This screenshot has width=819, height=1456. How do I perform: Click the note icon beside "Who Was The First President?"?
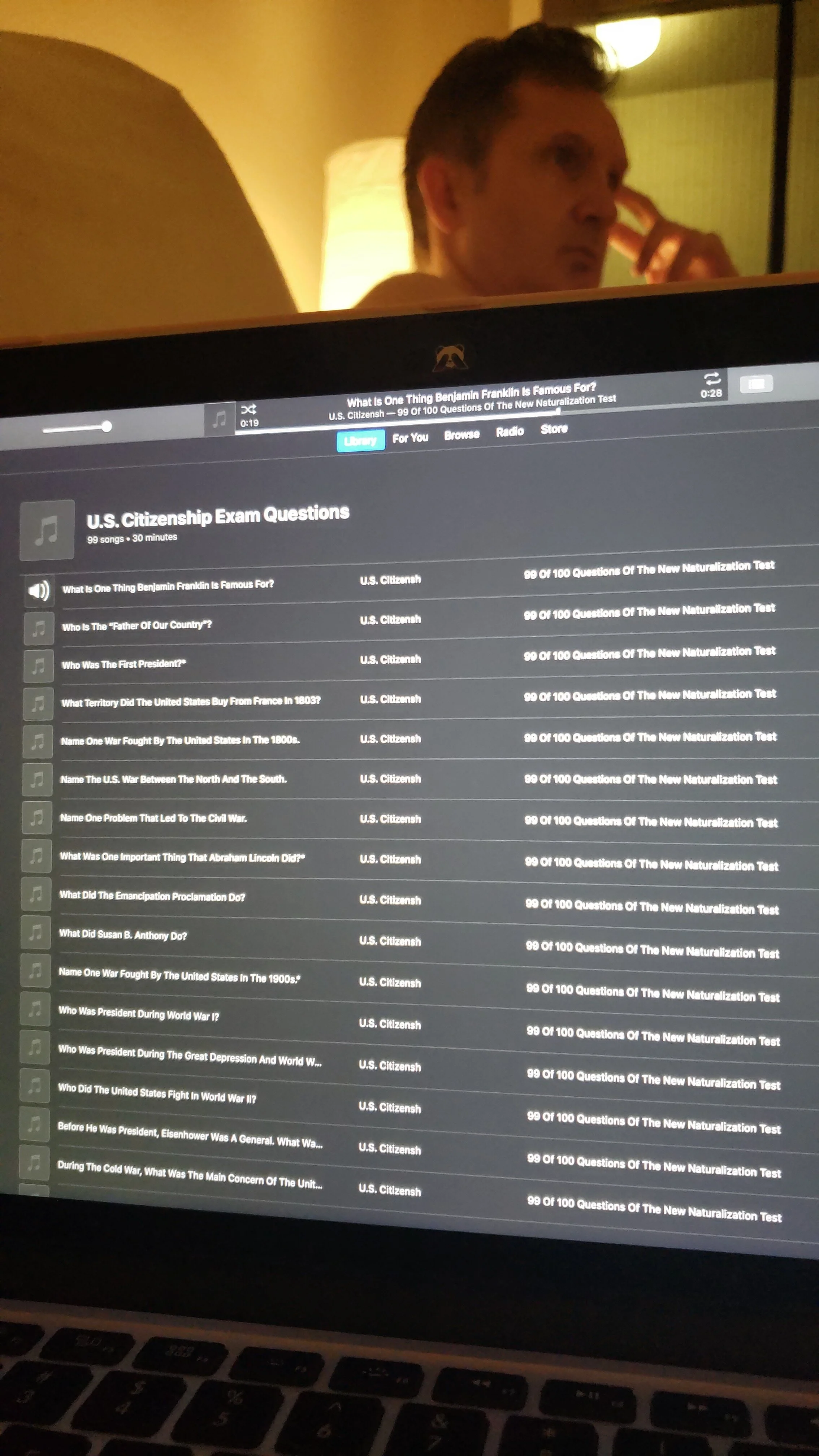click(38, 666)
